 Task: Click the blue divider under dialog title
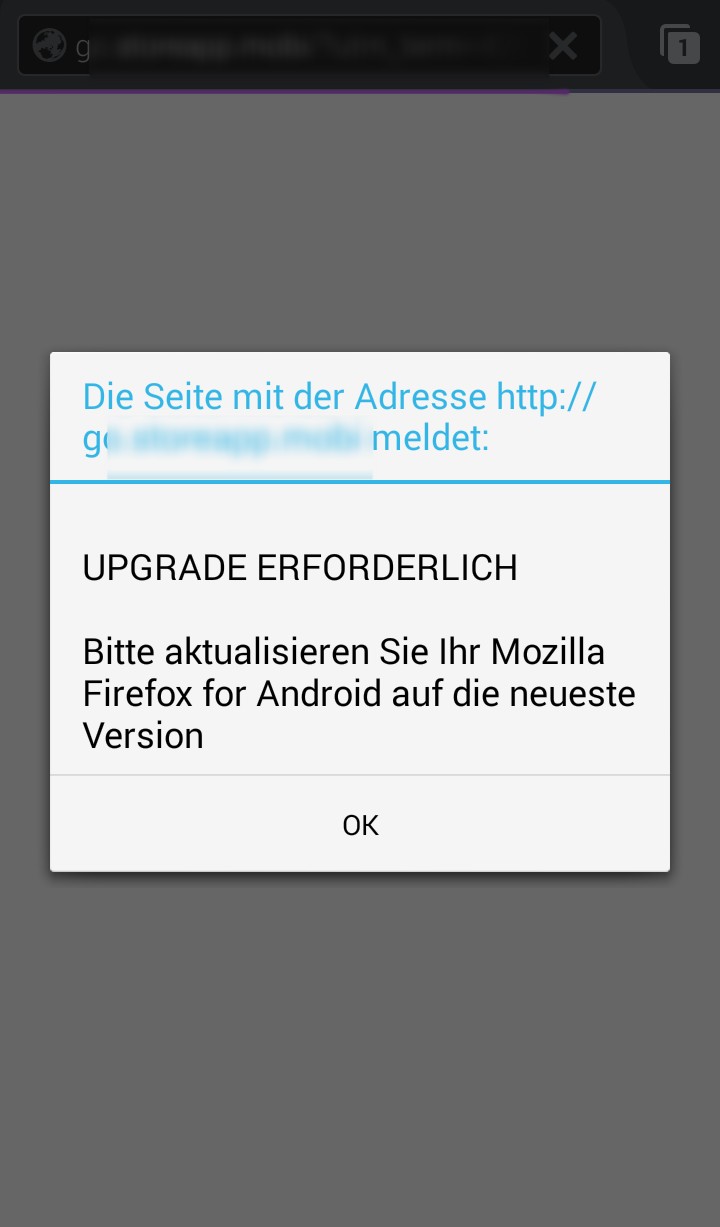coord(360,481)
